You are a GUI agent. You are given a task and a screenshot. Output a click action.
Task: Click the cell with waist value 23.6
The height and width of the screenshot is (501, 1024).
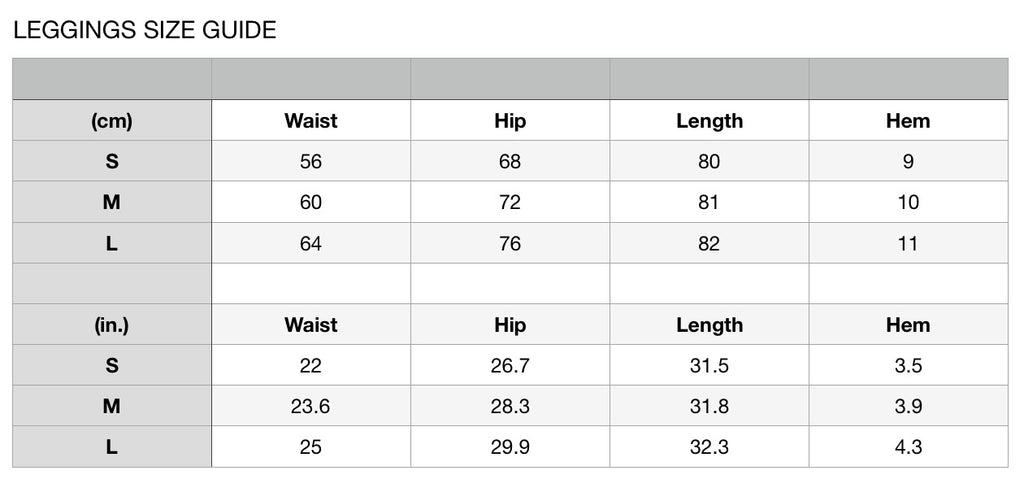(311, 406)
